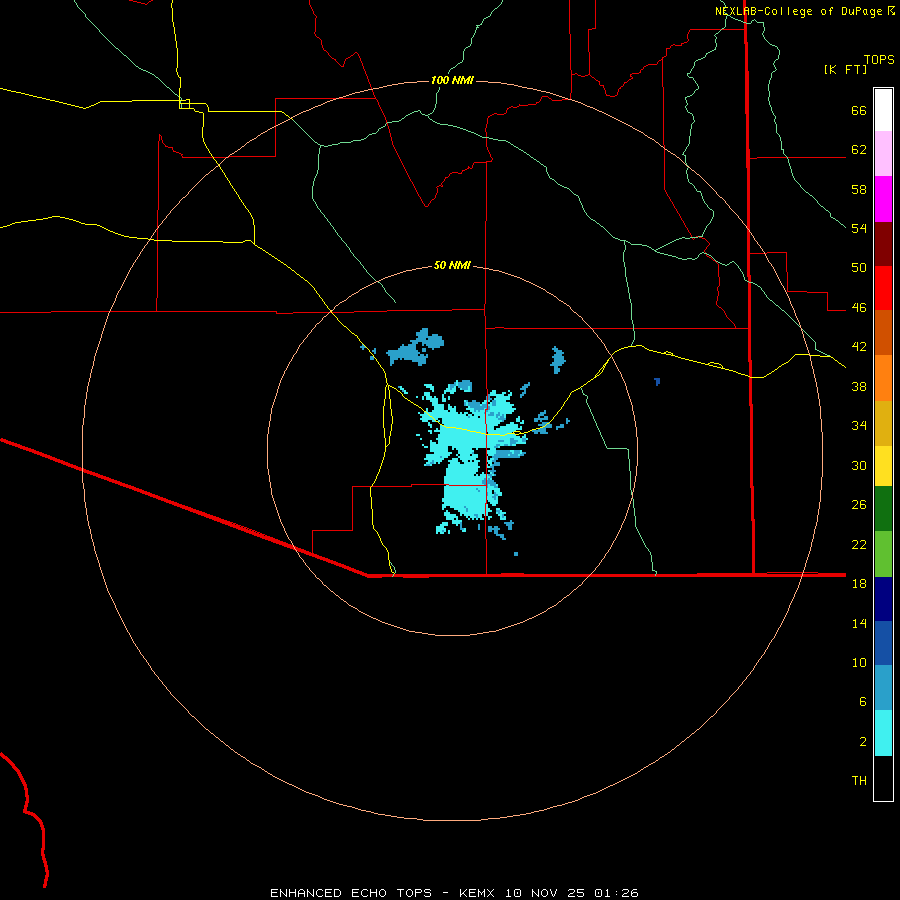Image resolution: width=900 pixels, height=900 pixels.
Task: Click the 100 NMI range ring label
Action: [452, 80]
